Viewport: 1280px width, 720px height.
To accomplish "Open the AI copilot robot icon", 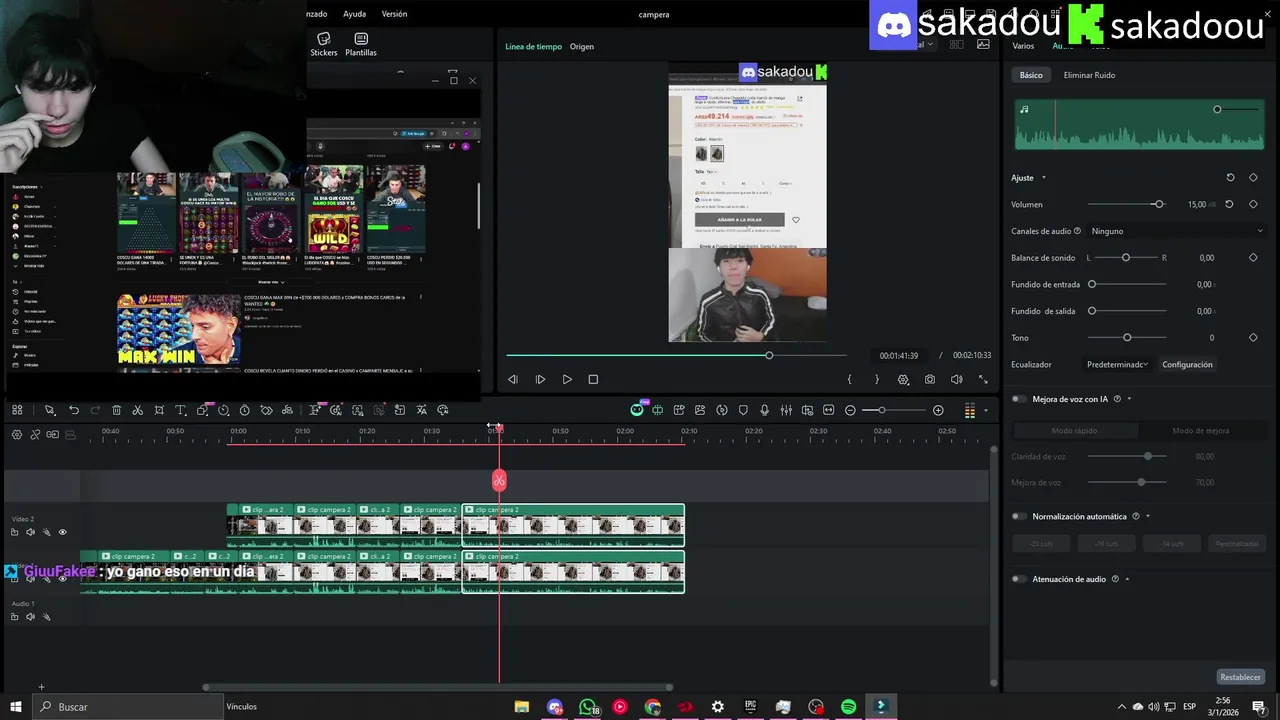I will (x=636, y=410).
